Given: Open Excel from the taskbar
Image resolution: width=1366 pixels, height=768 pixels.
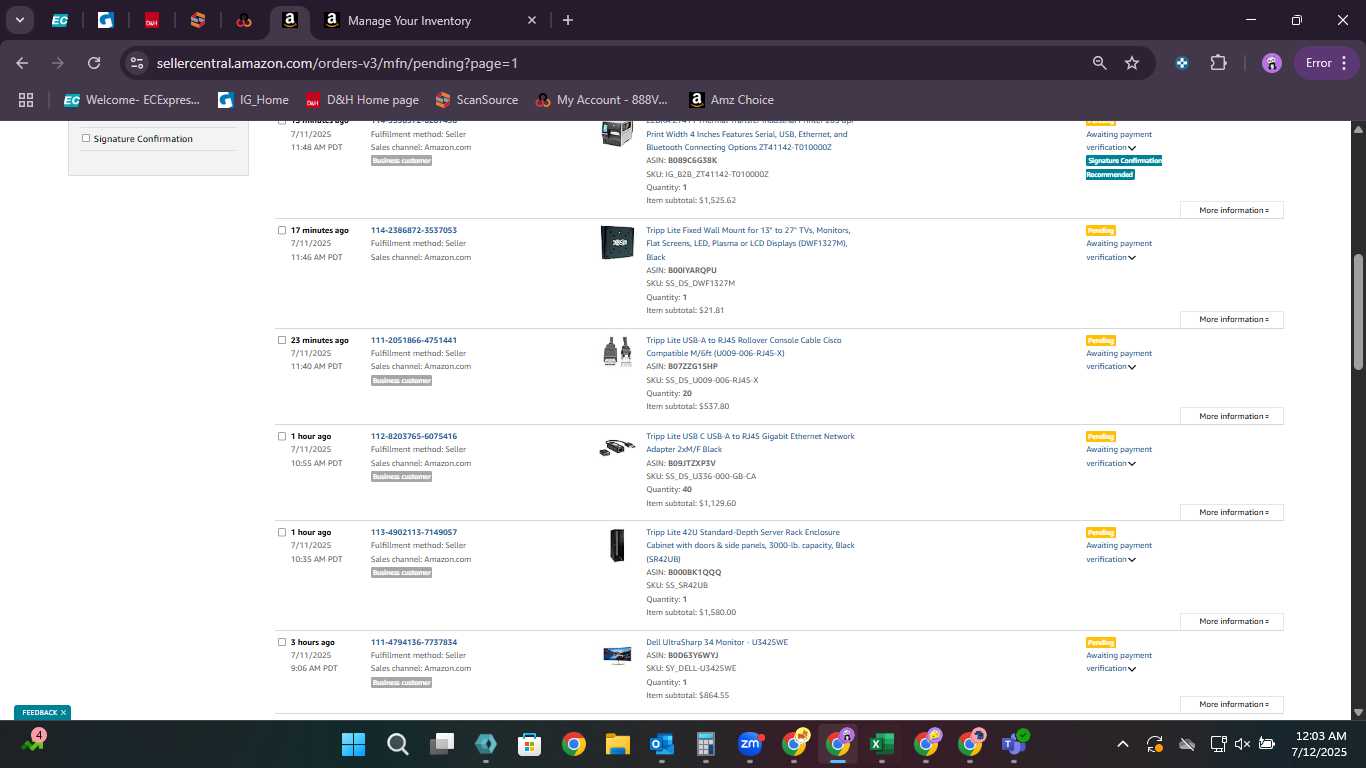Looking at the screenshot, I should 881,744.
